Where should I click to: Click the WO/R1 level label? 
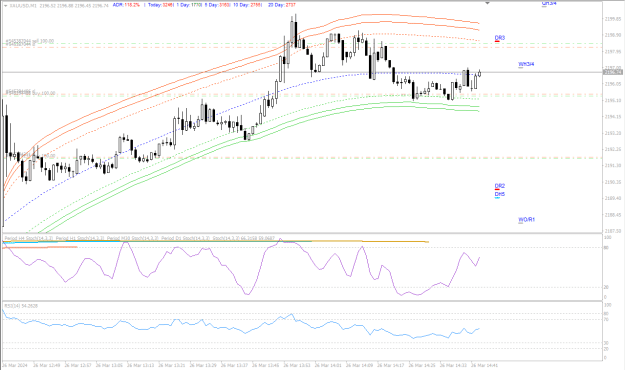pos(526,220)
